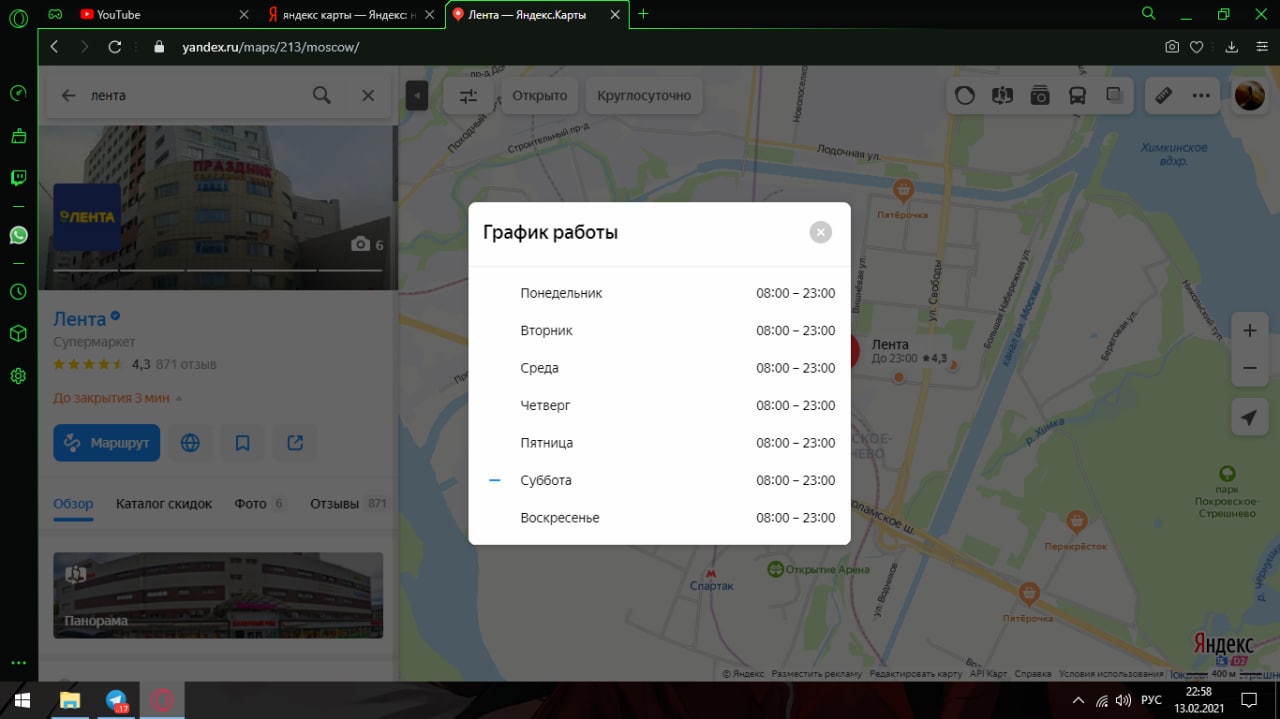Reload the page
Viewport: 1280px width, 719px height.
click(114, 47)
